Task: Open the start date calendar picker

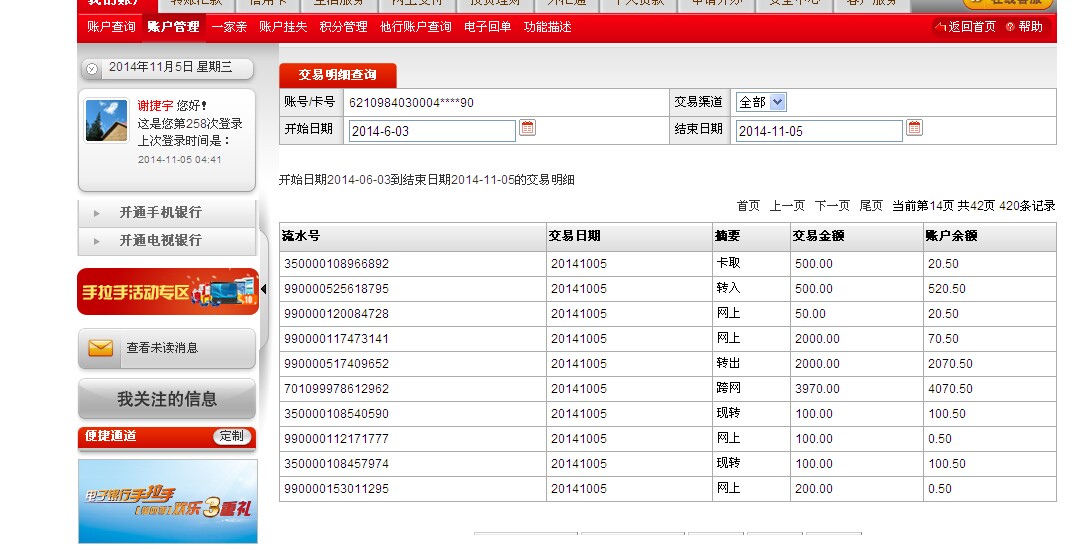Action: [x=527, y=128]
